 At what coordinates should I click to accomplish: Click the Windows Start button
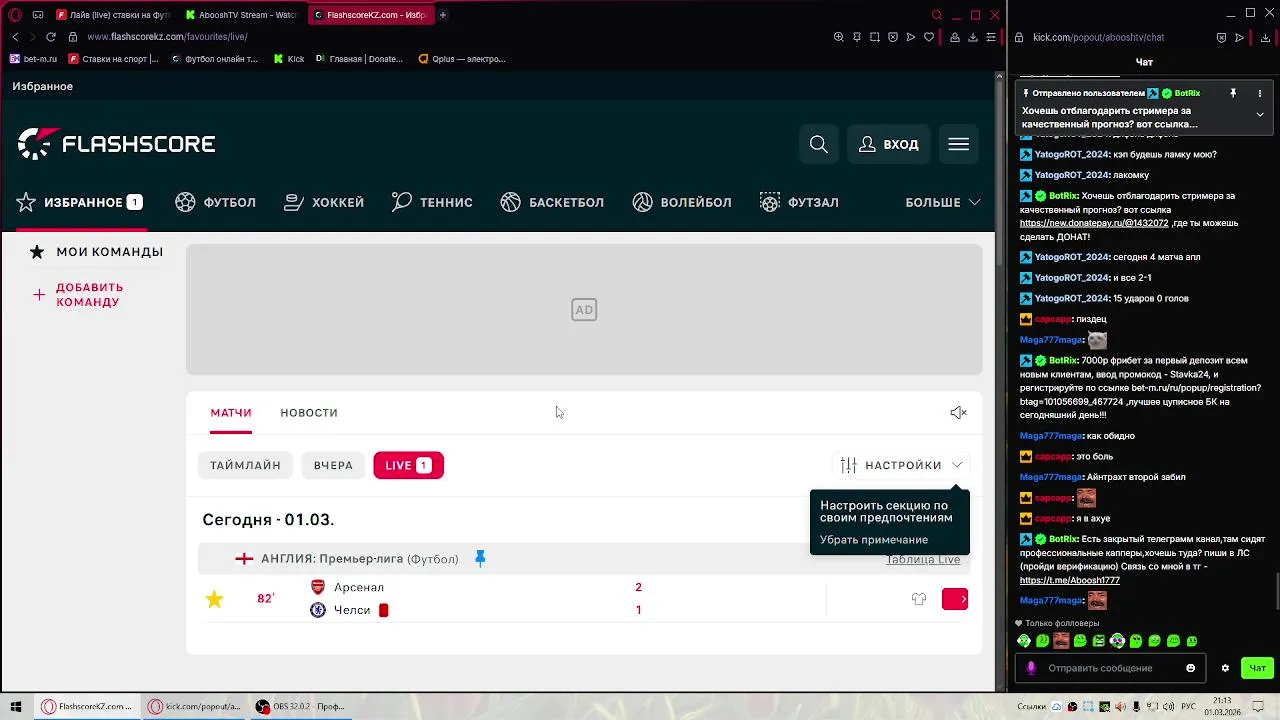click(x=15, y=707)
